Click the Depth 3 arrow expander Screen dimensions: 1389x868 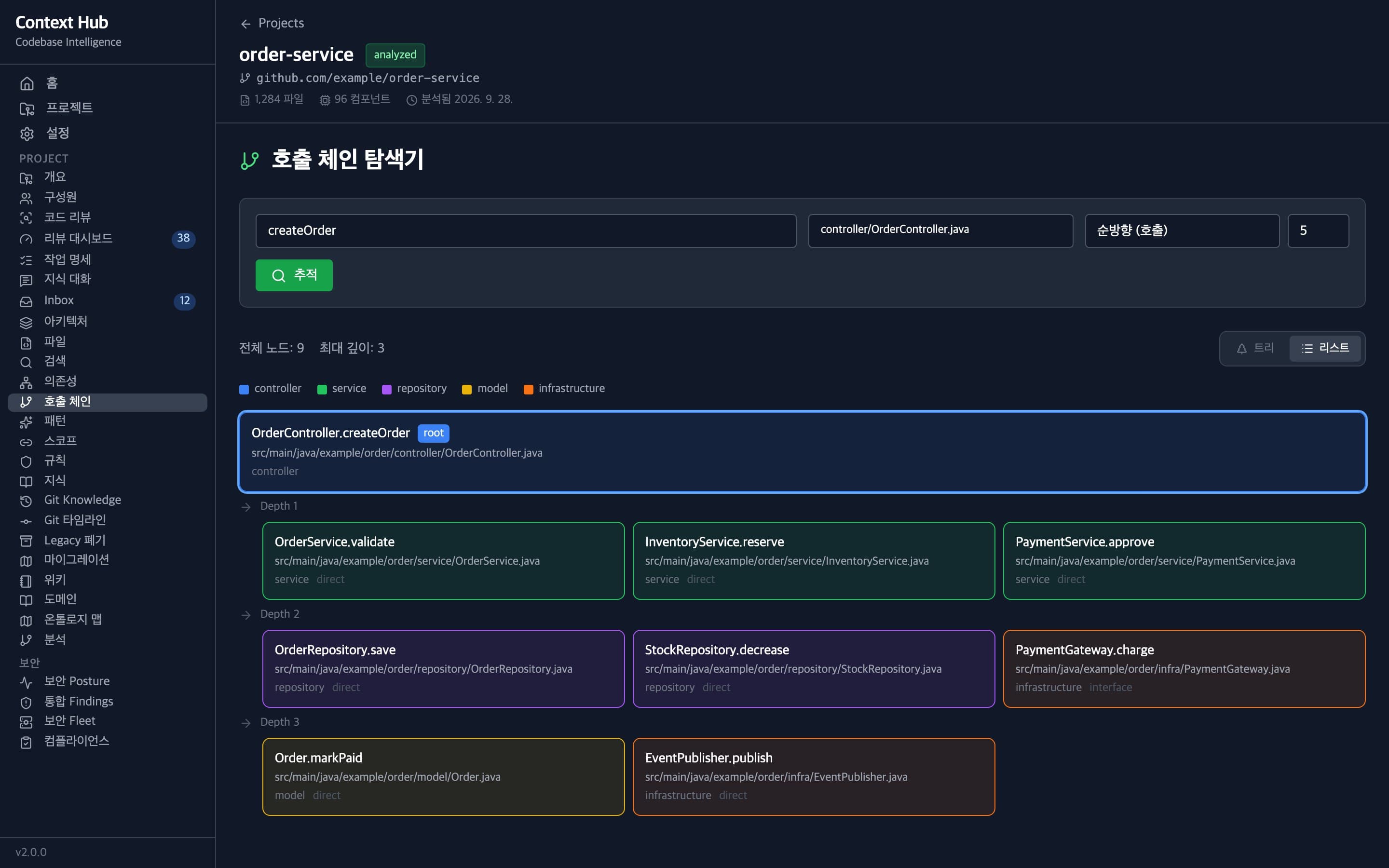[246, 723]
